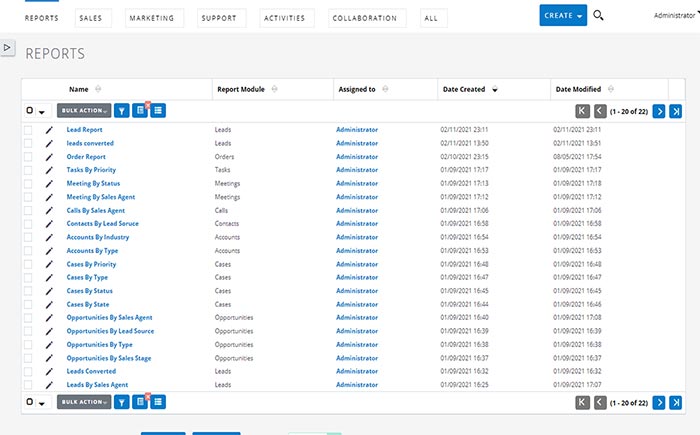Edit Leads Converted with pencil icon

pos(49,372)
